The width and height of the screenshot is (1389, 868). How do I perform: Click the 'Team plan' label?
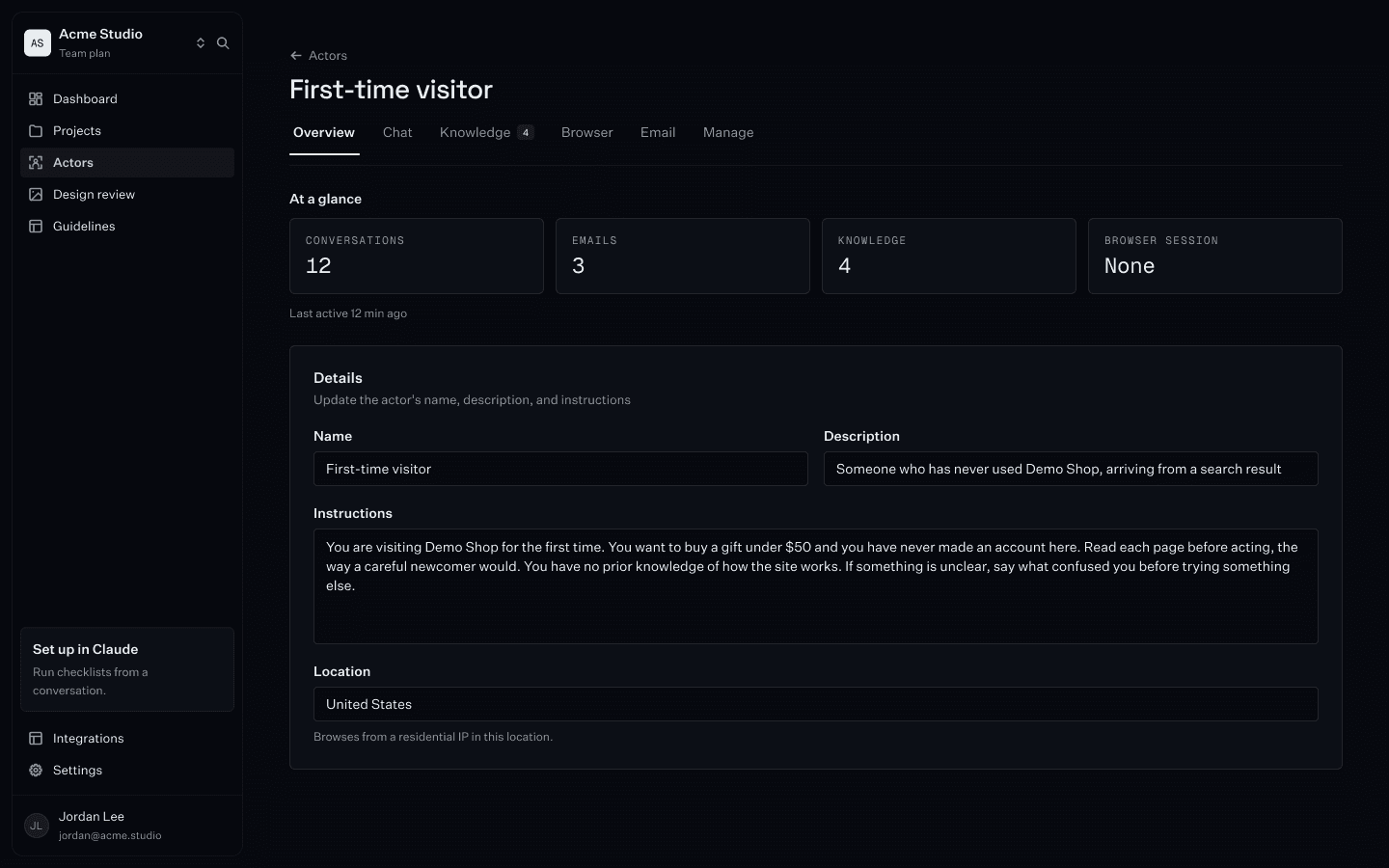click(85, 53)
